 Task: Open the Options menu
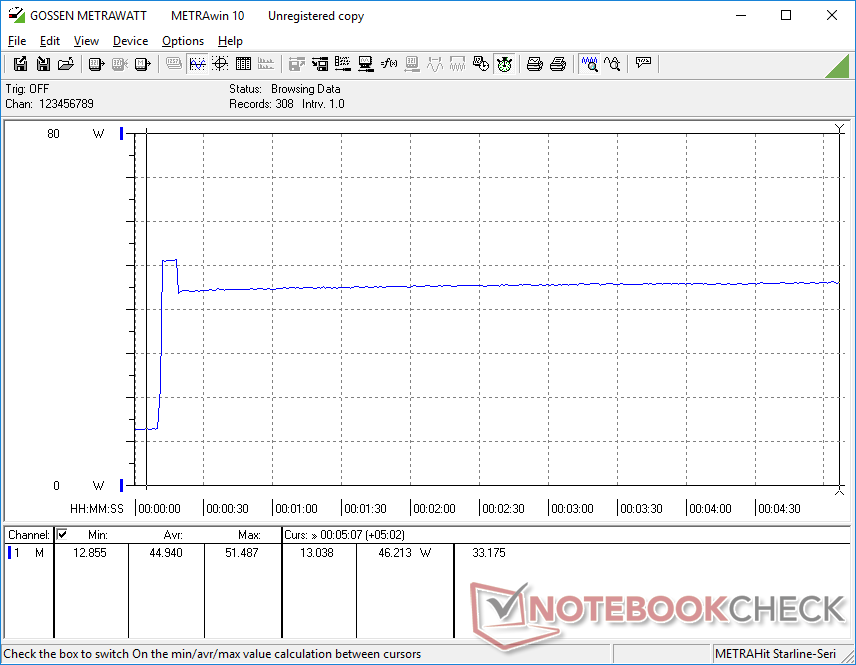tap(183, 41)
